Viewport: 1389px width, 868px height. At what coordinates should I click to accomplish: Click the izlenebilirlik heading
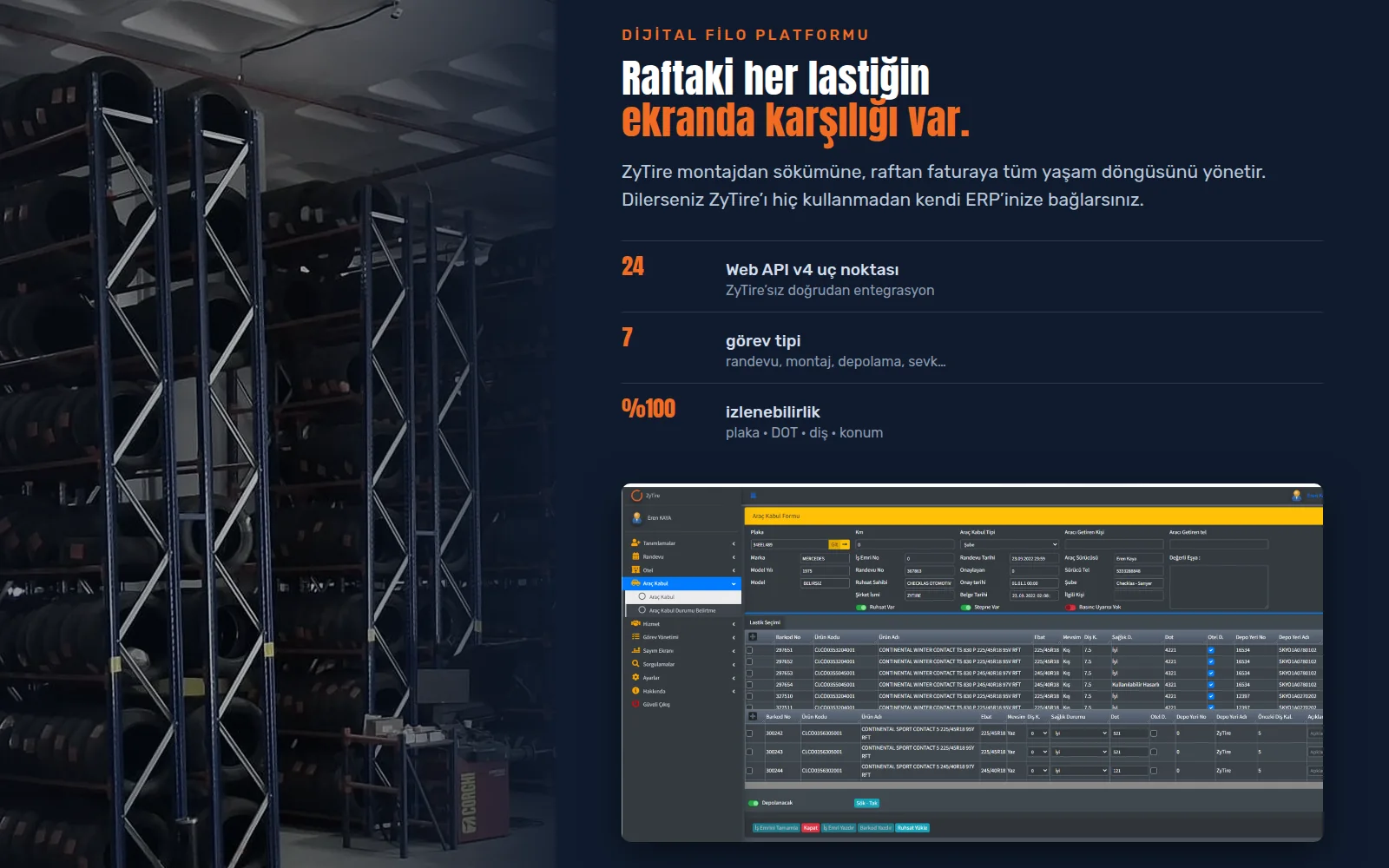(773, 412)
